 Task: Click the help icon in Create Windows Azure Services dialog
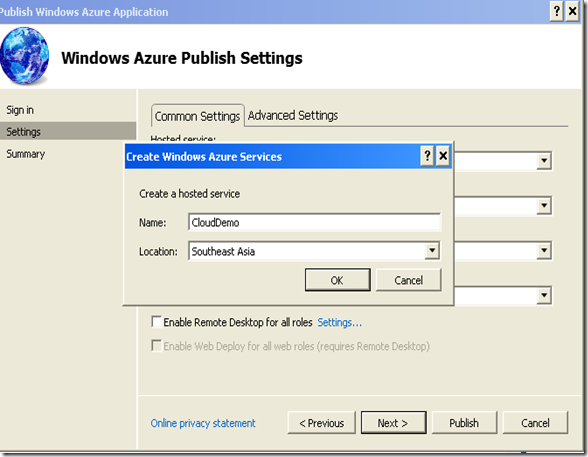click(428, 156)
